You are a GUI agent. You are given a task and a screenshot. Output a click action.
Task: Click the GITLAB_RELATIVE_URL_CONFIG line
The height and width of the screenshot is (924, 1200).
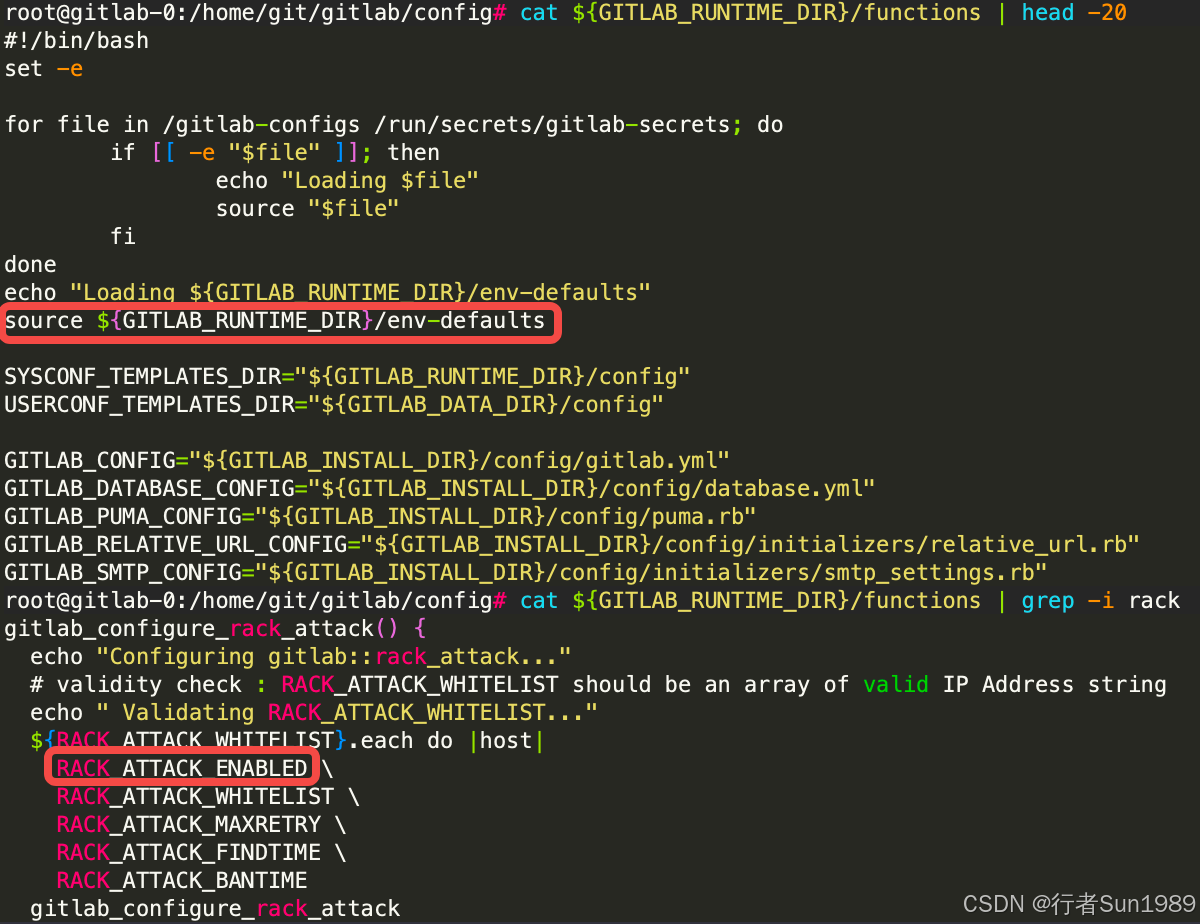pyautogui.click(x=573, y=545)
